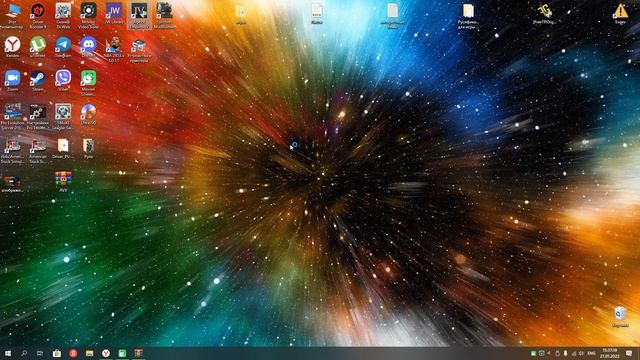Select the Zoom desktop shortcut
Image resolution: width=640 pixels, height=360 pixels.
13,80
